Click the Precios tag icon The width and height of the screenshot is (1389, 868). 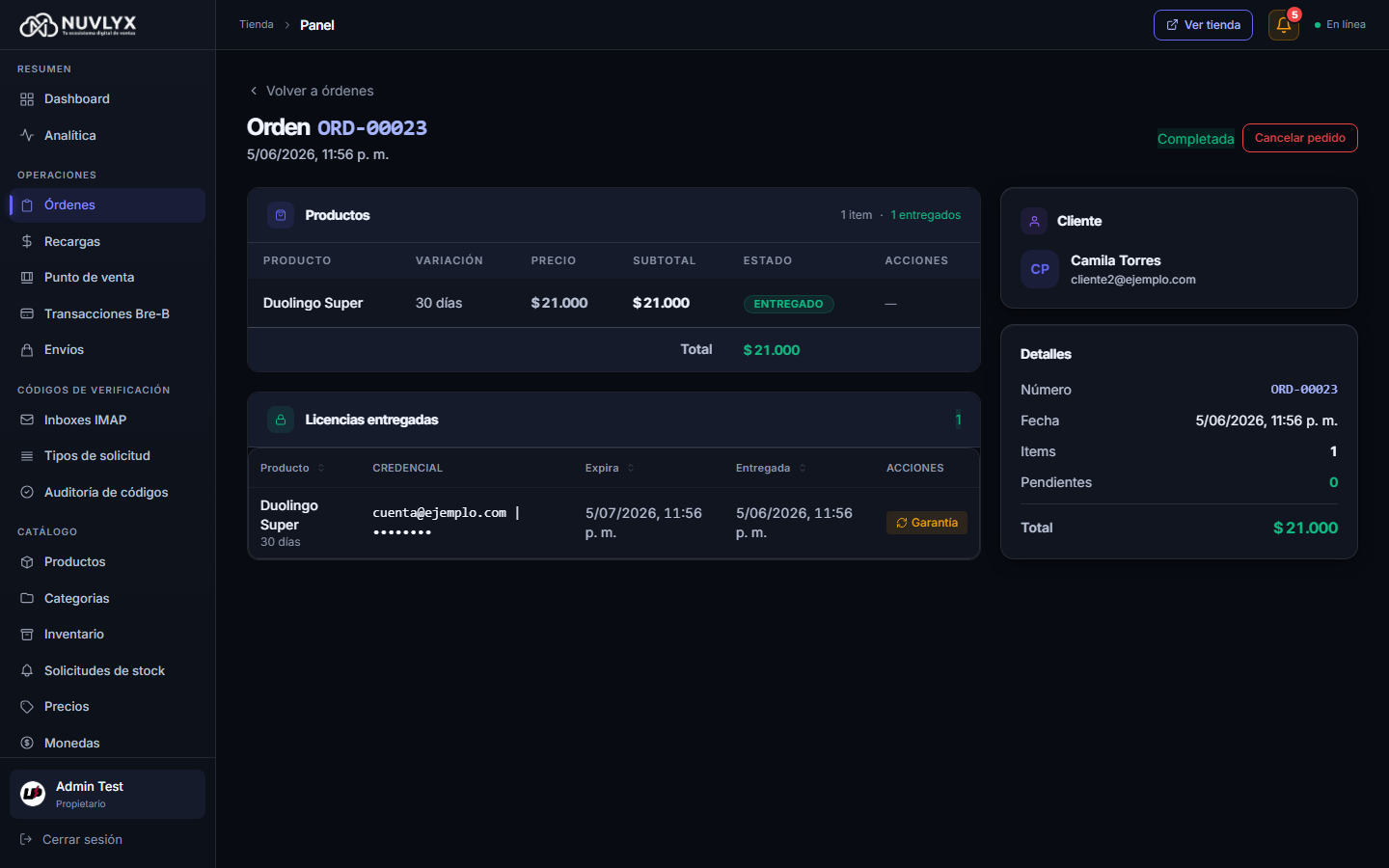coord(27,707)
